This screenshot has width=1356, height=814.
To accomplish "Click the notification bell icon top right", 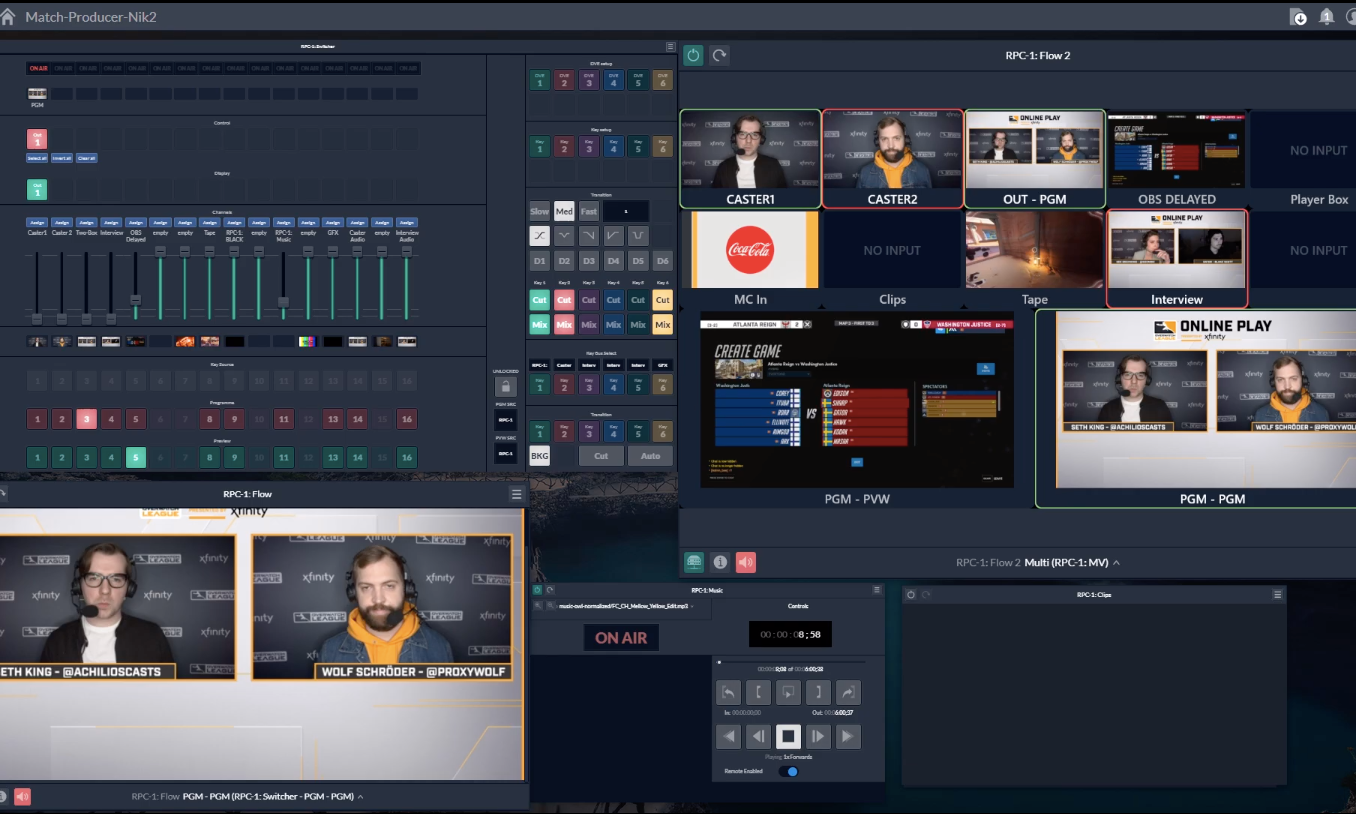I will [1326, 17].
